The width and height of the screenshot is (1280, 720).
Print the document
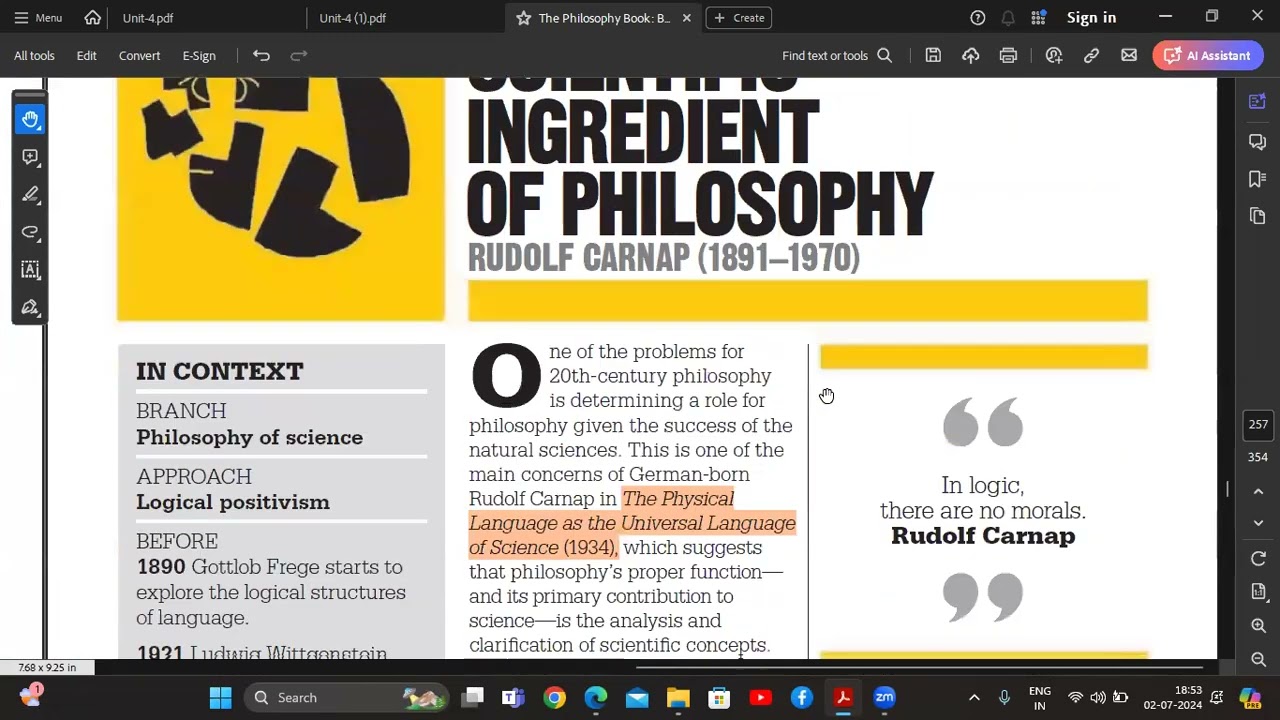[1008, 56]
